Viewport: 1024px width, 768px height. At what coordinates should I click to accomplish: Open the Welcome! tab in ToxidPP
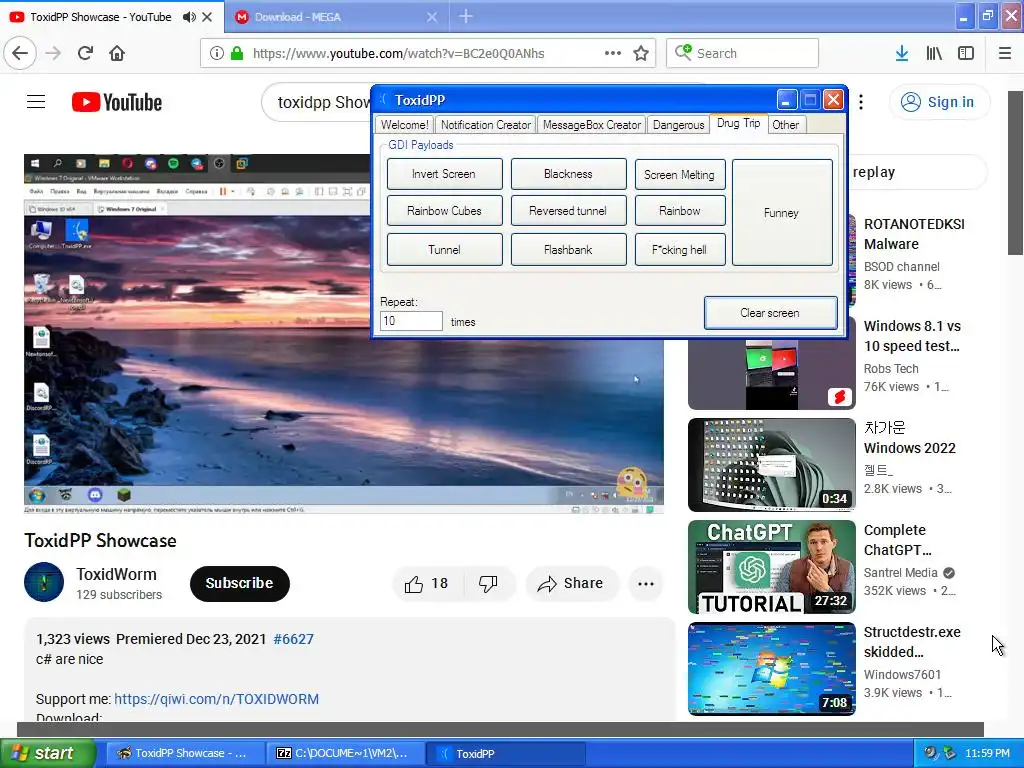point(404,125)
